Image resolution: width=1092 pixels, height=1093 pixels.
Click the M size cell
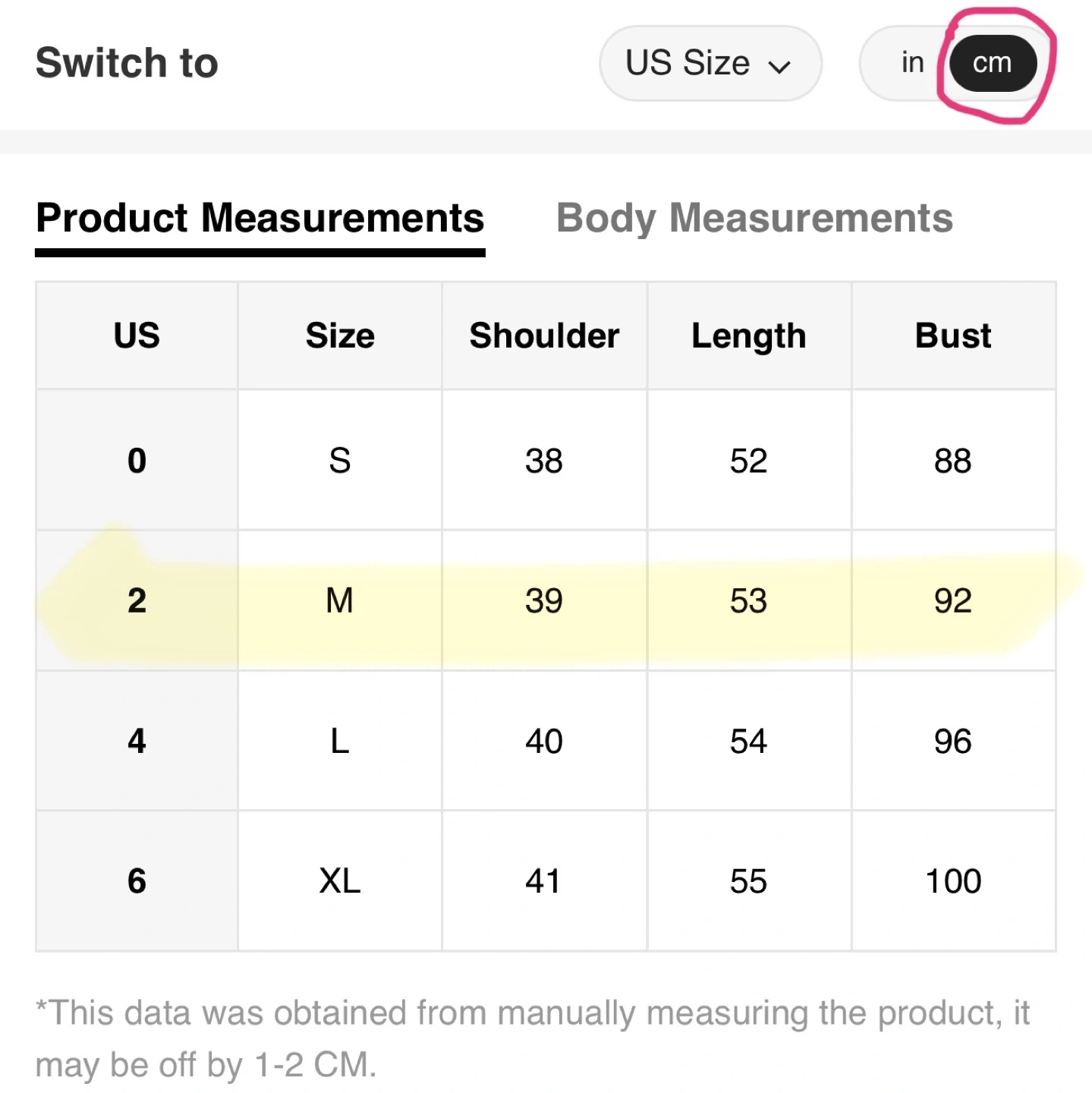coord(340,600)
